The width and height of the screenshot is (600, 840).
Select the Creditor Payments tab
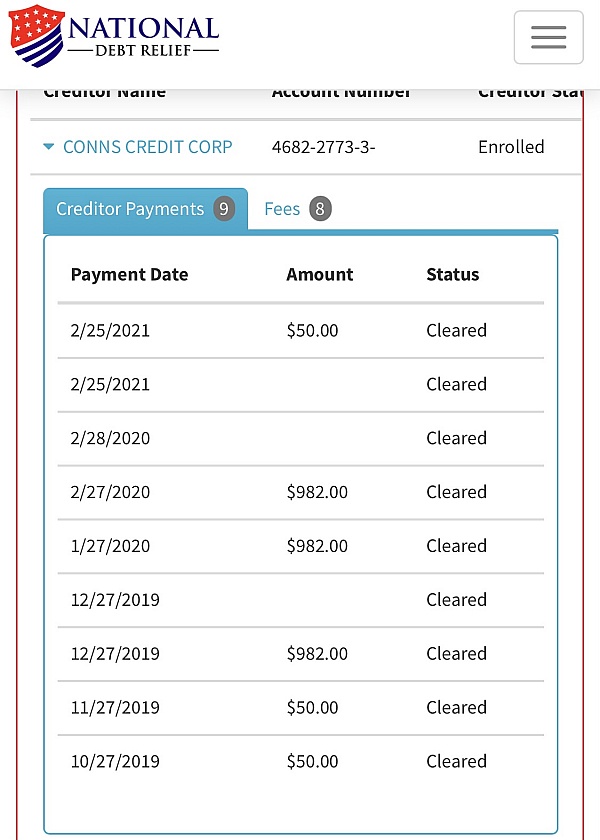coord(128,209)
